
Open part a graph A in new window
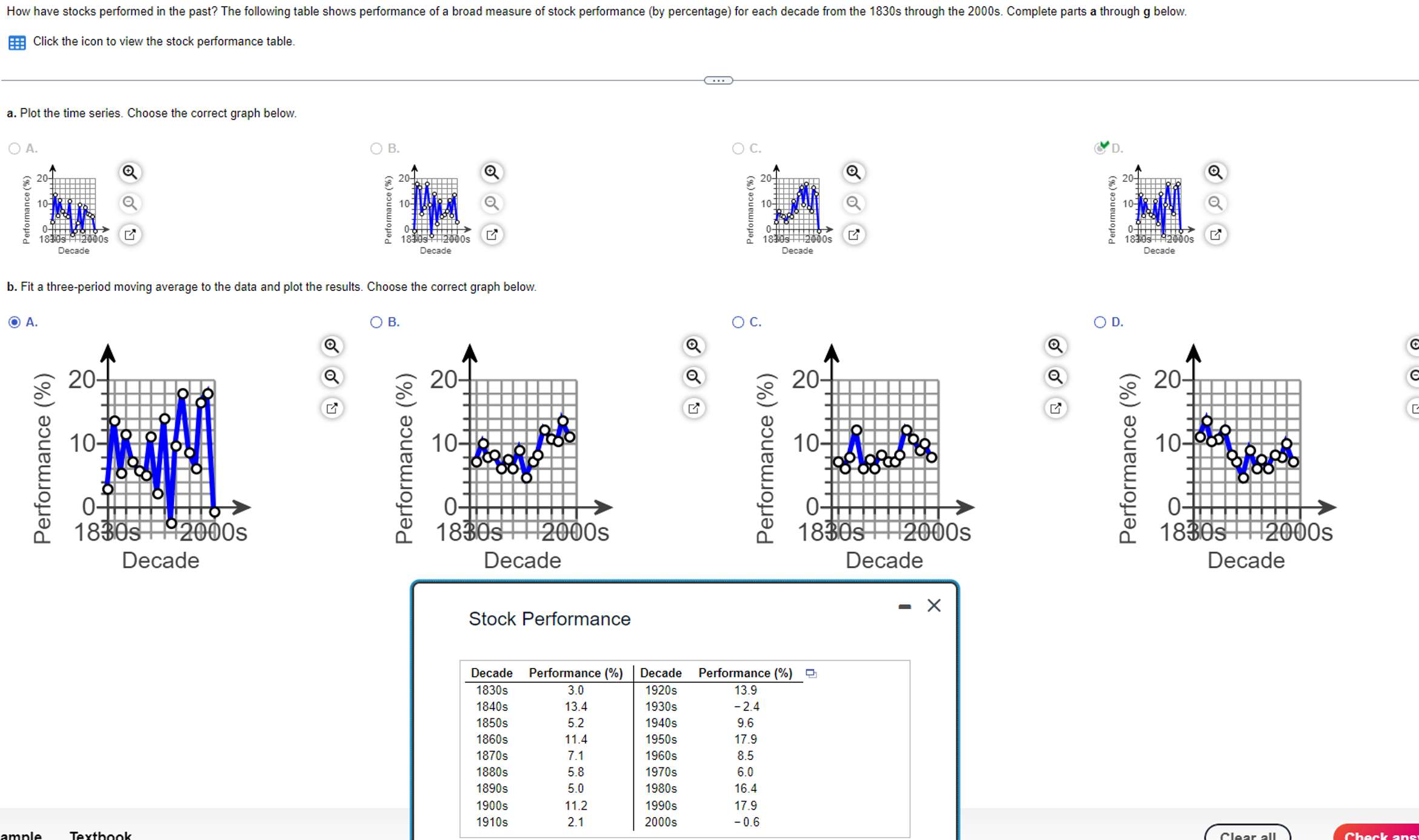click(x=130, y=235)
